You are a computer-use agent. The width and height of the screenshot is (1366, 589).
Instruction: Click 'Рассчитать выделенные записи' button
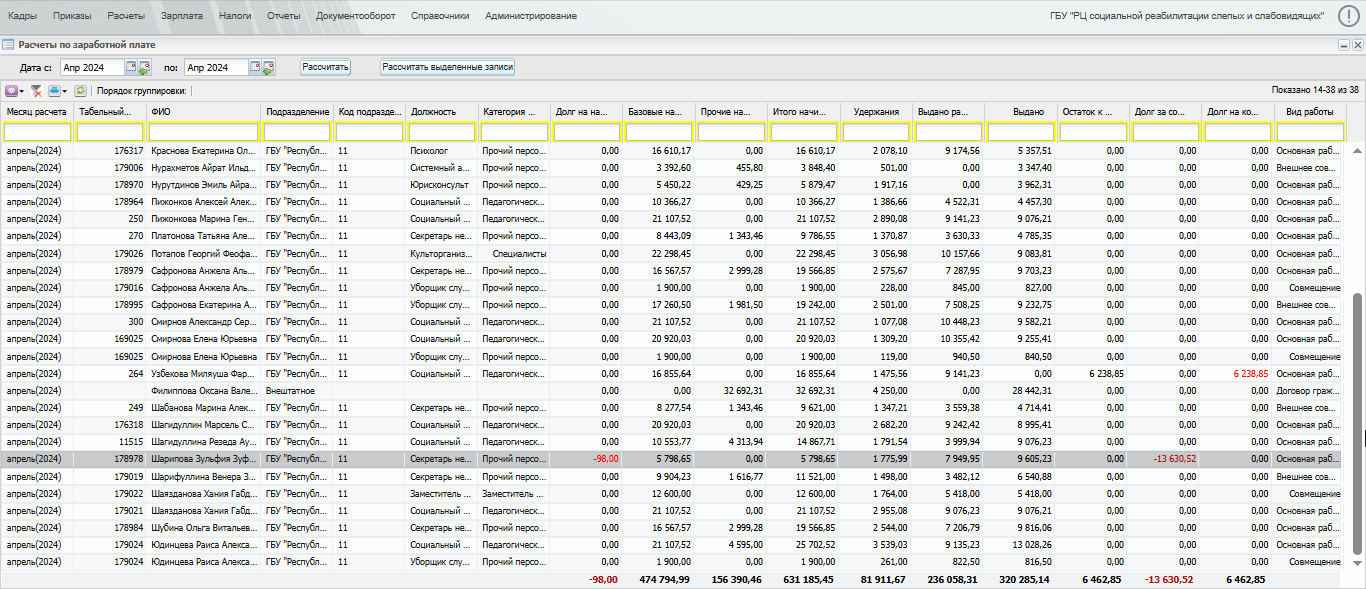[x=447, y=67]
